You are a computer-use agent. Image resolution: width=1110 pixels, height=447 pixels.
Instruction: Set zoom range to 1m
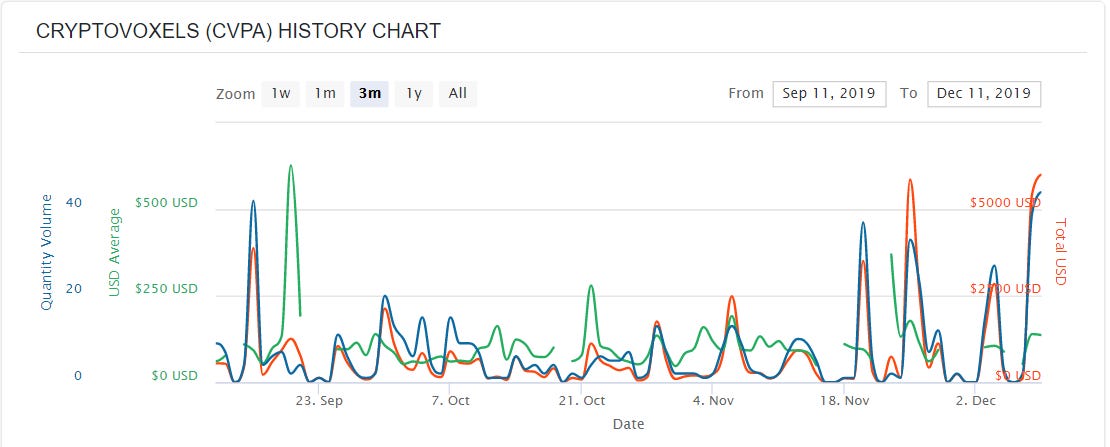(325, 94)
